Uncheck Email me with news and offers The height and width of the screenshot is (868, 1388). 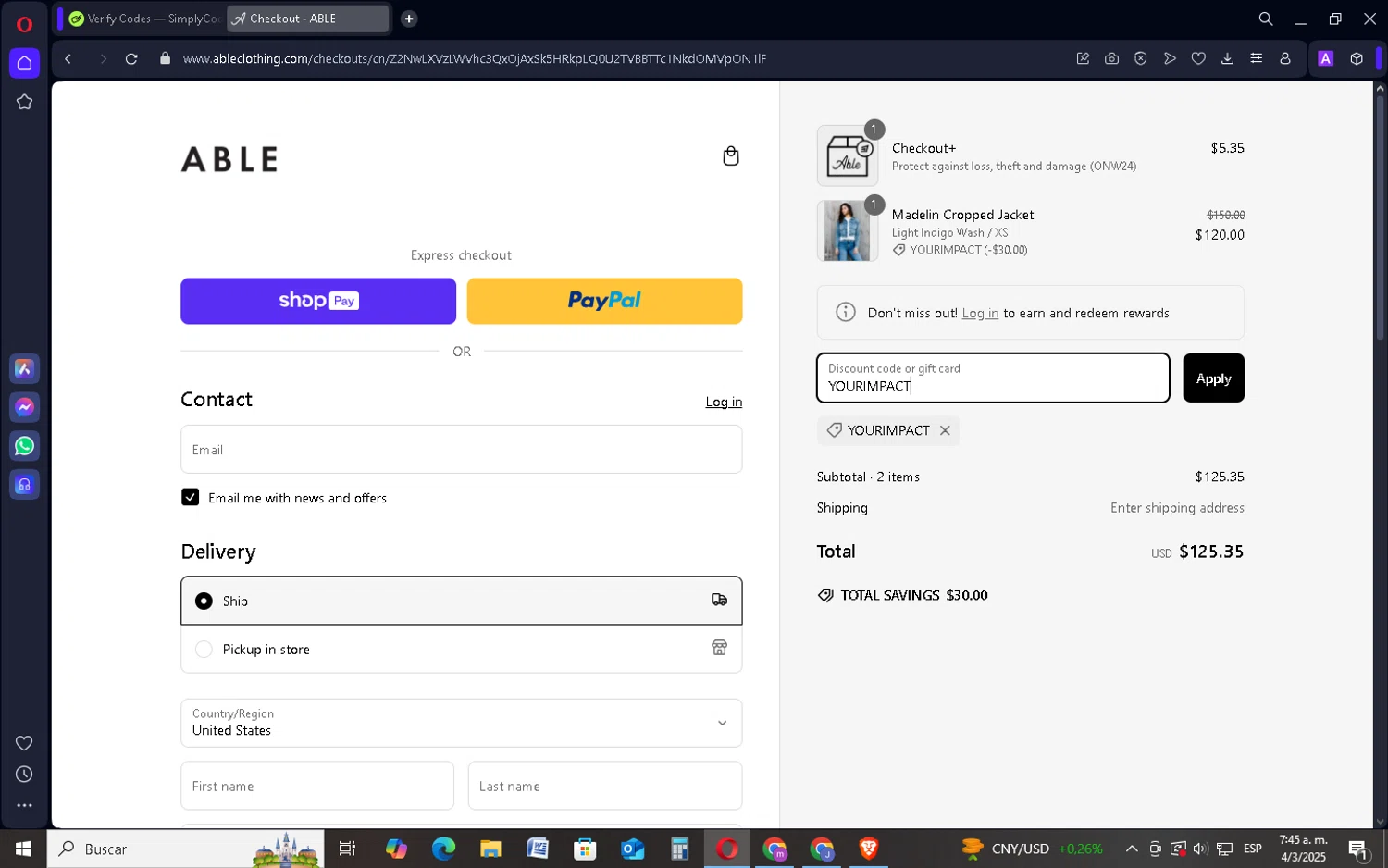pyautogui.click(x=190, y=497)
